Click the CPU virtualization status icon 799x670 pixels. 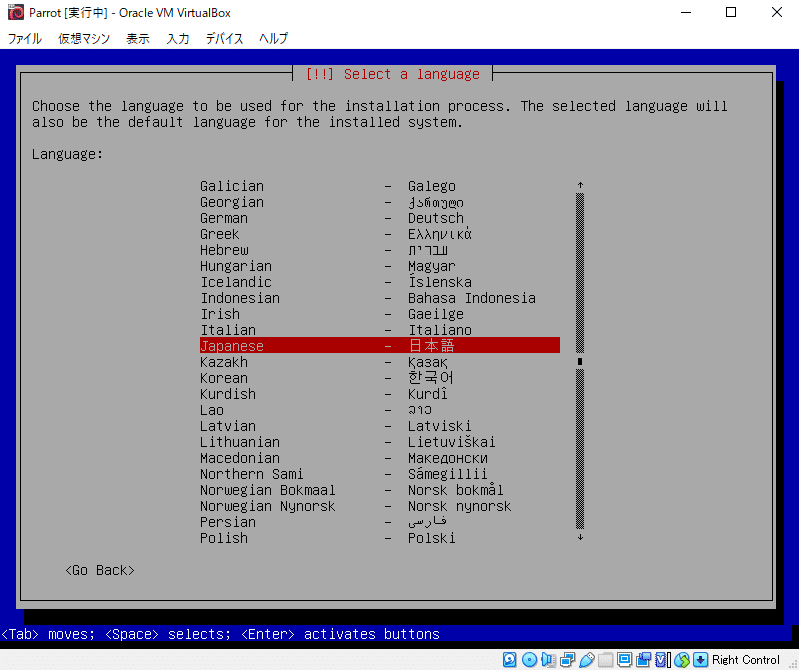click(662, 660)
